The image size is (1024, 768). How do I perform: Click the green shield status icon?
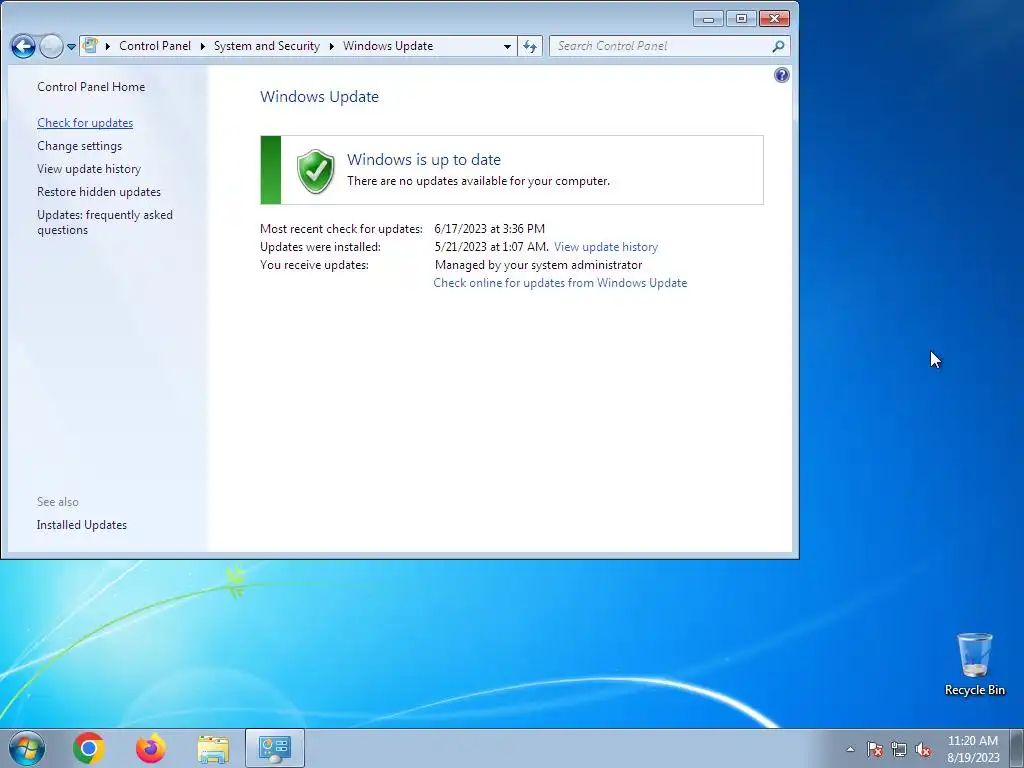[315, 171]
